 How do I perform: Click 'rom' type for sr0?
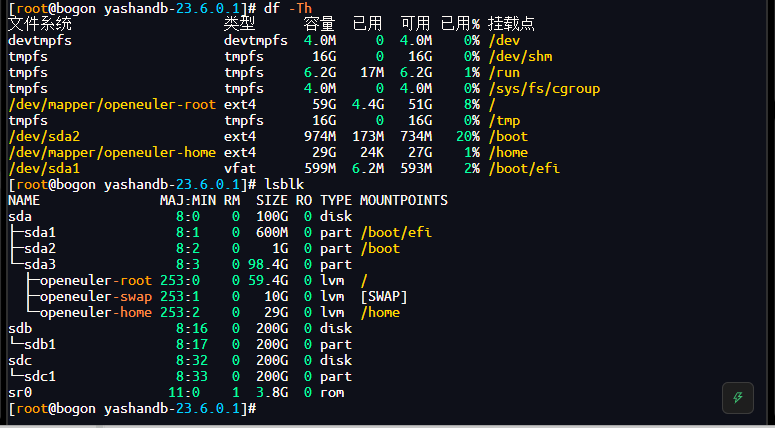(332, 392)
